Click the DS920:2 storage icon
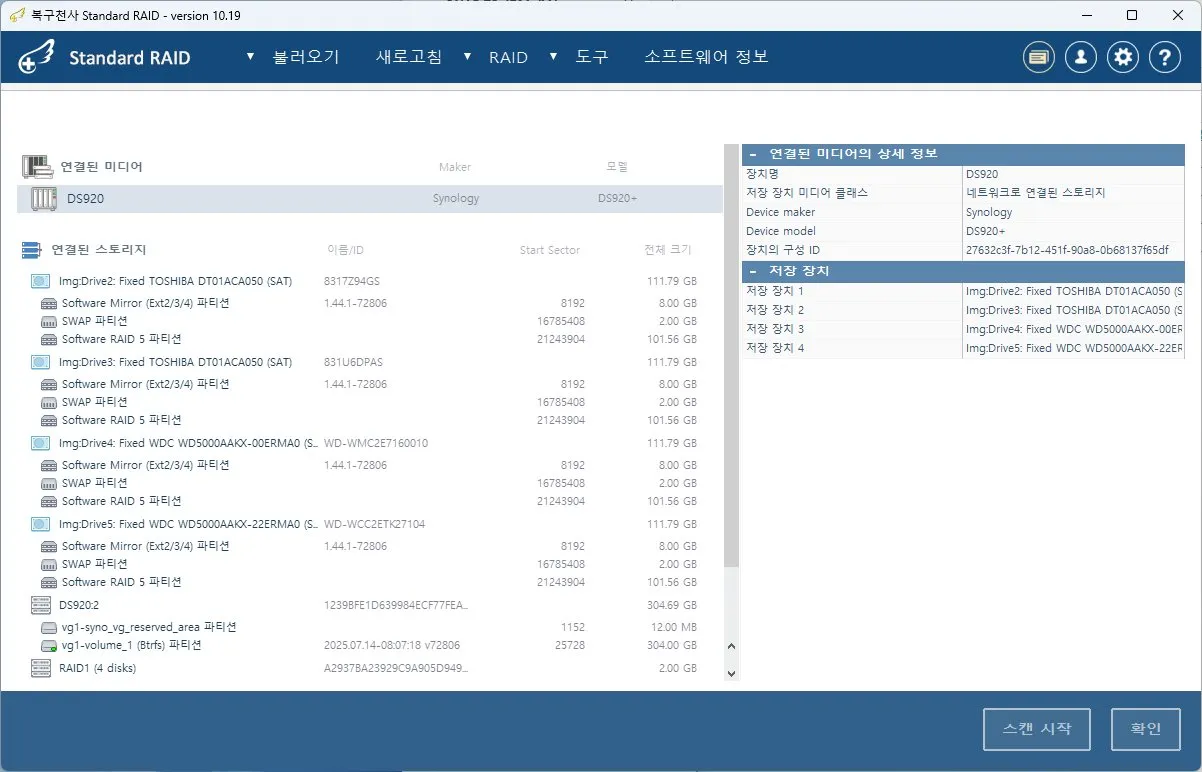The width and height of the screenshot is (1202, 772). click(x=41, y=605)
